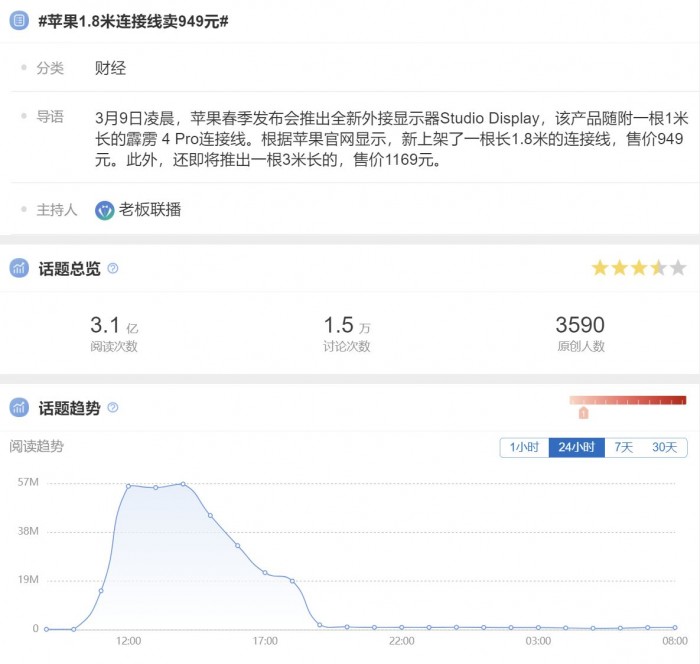
Task: Open the help icon next to 话题总览
Action: tap(113, 268)
